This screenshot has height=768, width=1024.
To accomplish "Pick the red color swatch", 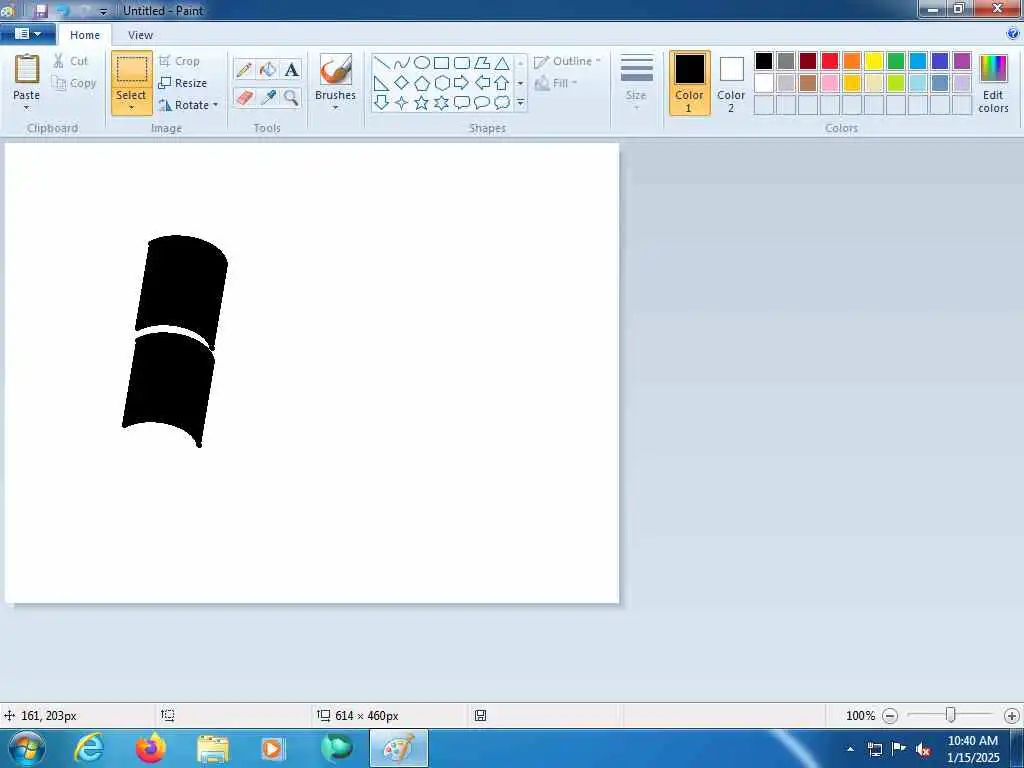I will (x=830, y=61).
